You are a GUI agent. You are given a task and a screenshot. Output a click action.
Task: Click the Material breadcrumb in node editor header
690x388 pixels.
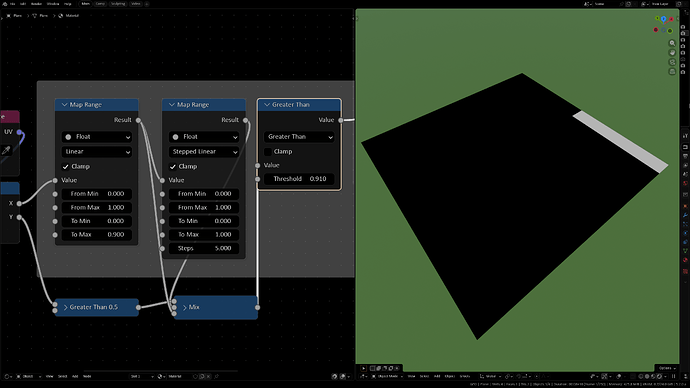72,15
